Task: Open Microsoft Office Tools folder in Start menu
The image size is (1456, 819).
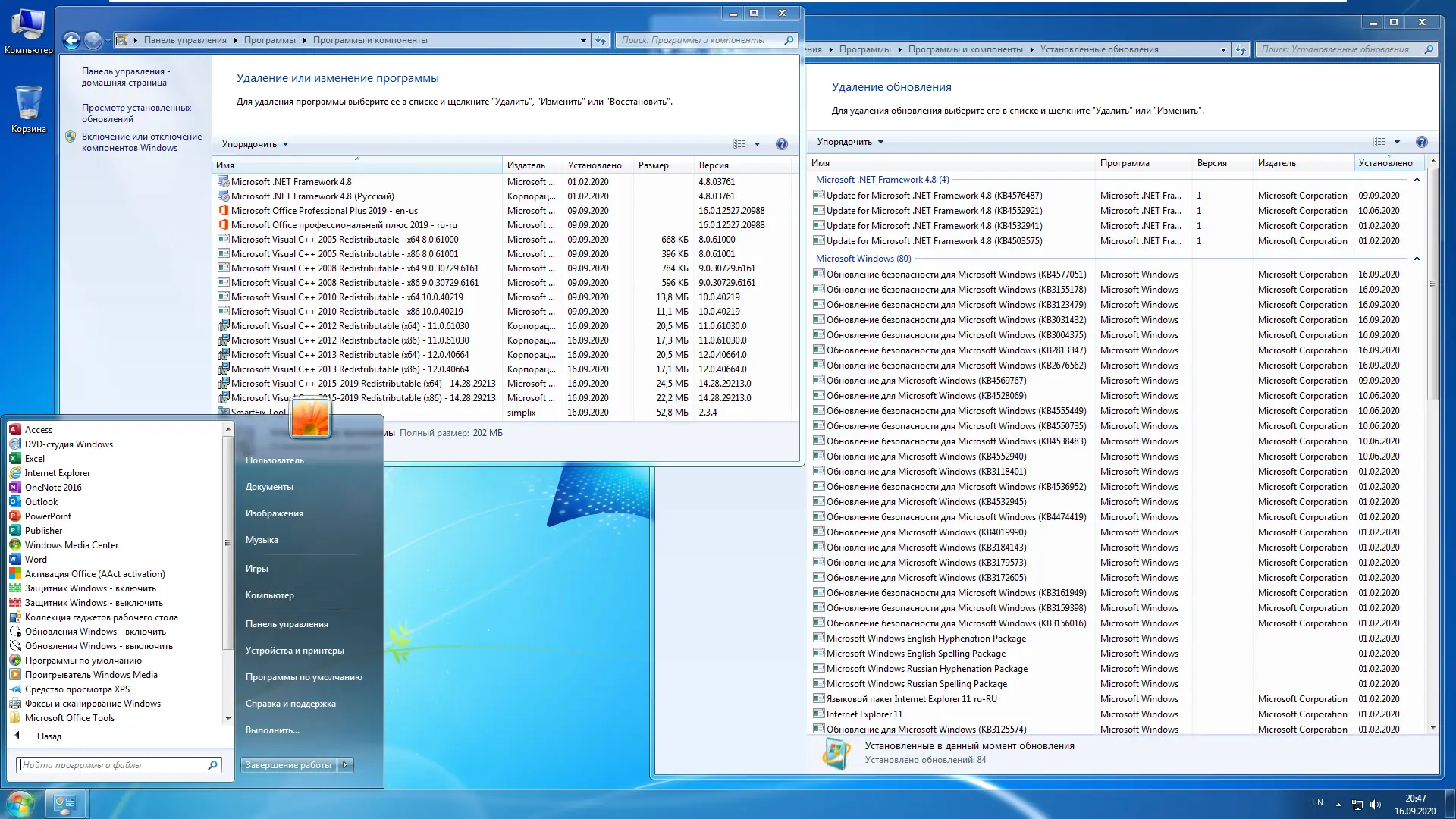Action: point(69,718)
